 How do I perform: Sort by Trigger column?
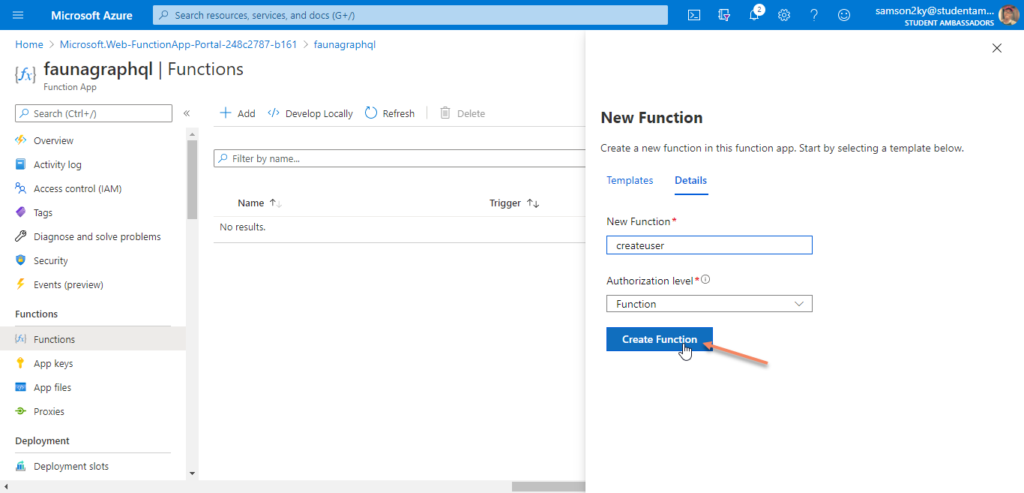coord(514,203)
